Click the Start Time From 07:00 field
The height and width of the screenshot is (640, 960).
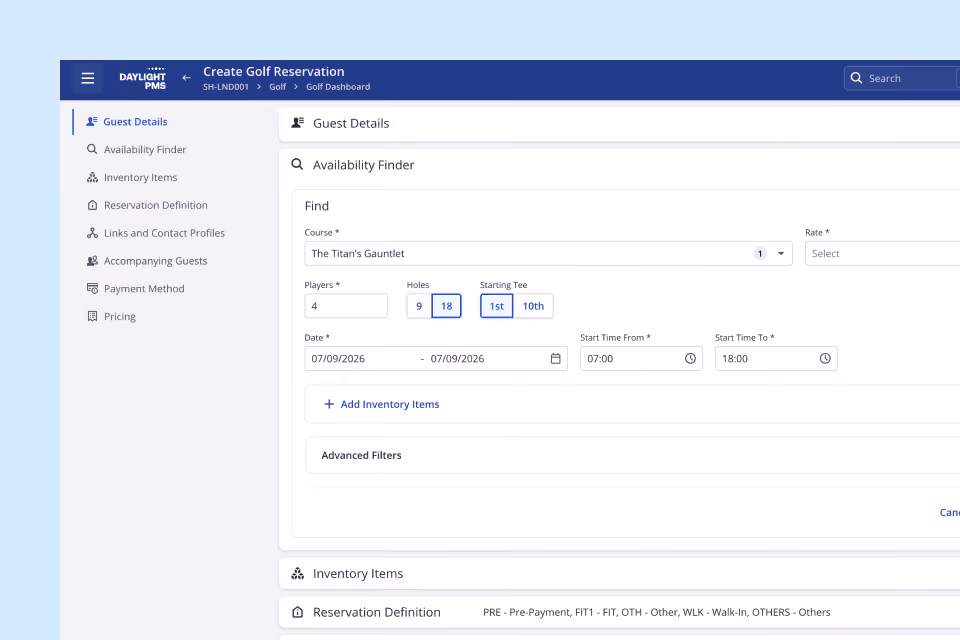(641, 359)
